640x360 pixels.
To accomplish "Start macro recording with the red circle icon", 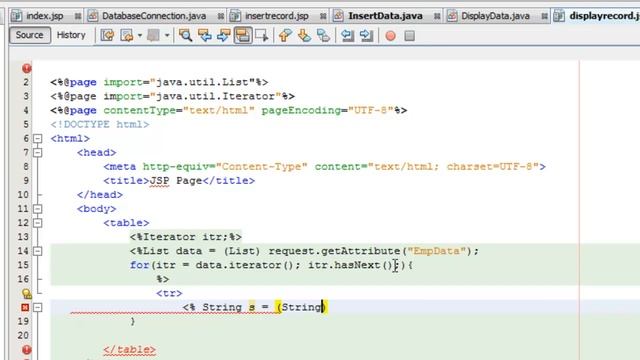I will (x=390, y=36).
